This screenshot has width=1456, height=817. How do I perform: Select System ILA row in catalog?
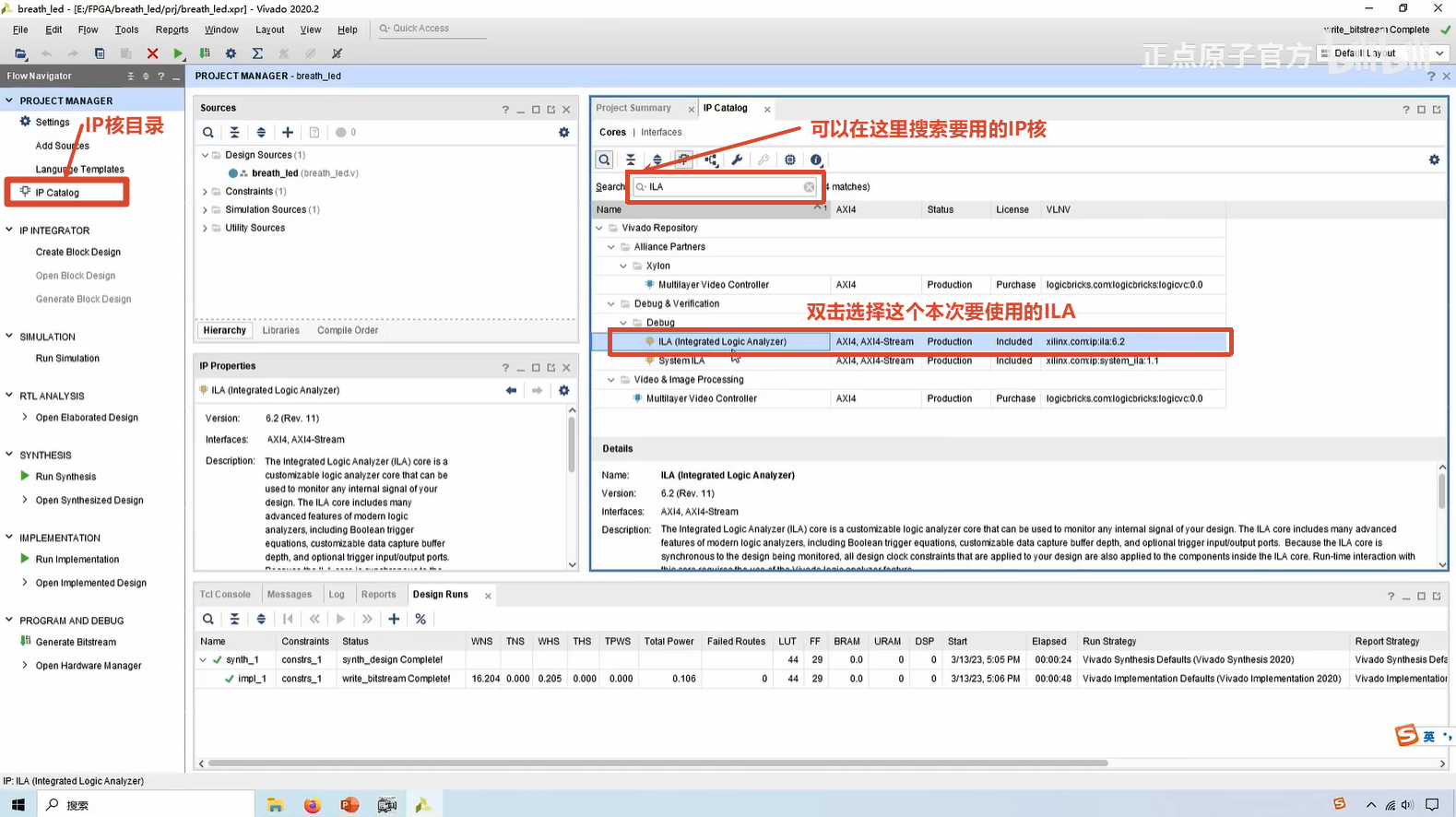910,361
